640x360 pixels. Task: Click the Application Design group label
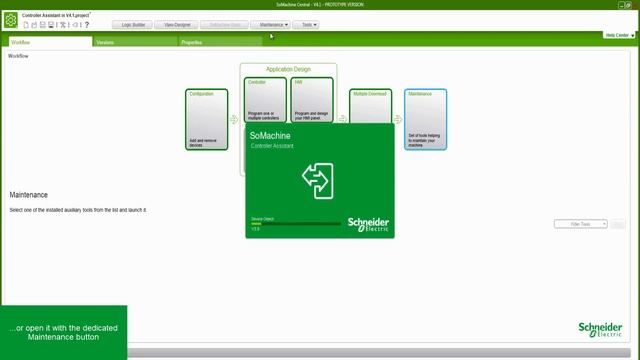coord(288,69)
